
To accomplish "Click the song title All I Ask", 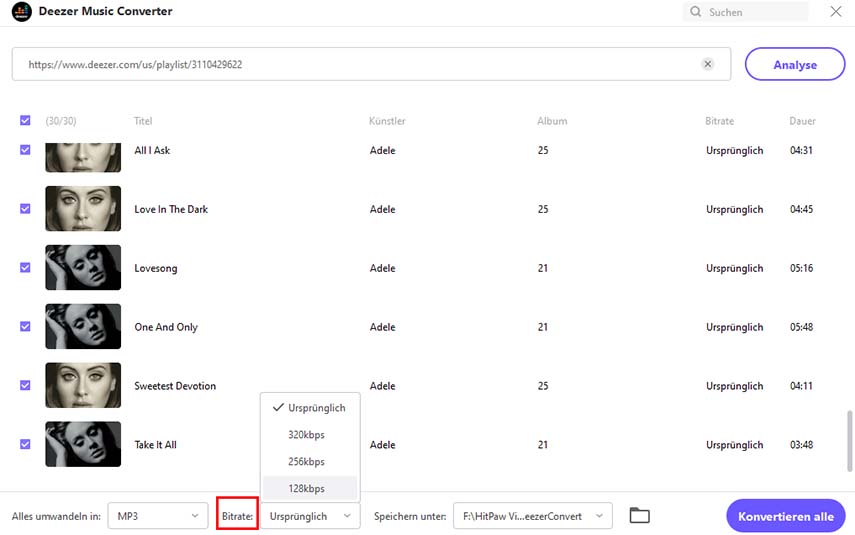I will pyautogui.click(x=152, y=150).
